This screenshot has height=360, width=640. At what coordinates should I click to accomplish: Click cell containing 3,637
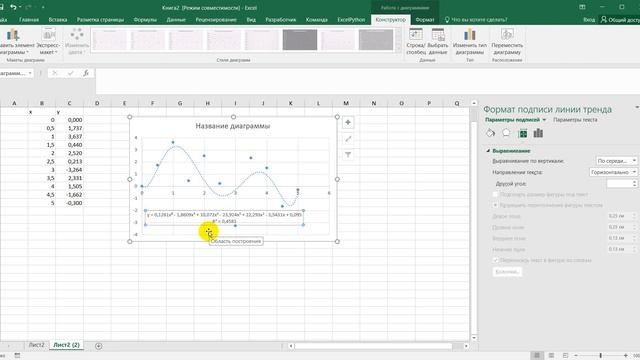[x=69, y=136]
